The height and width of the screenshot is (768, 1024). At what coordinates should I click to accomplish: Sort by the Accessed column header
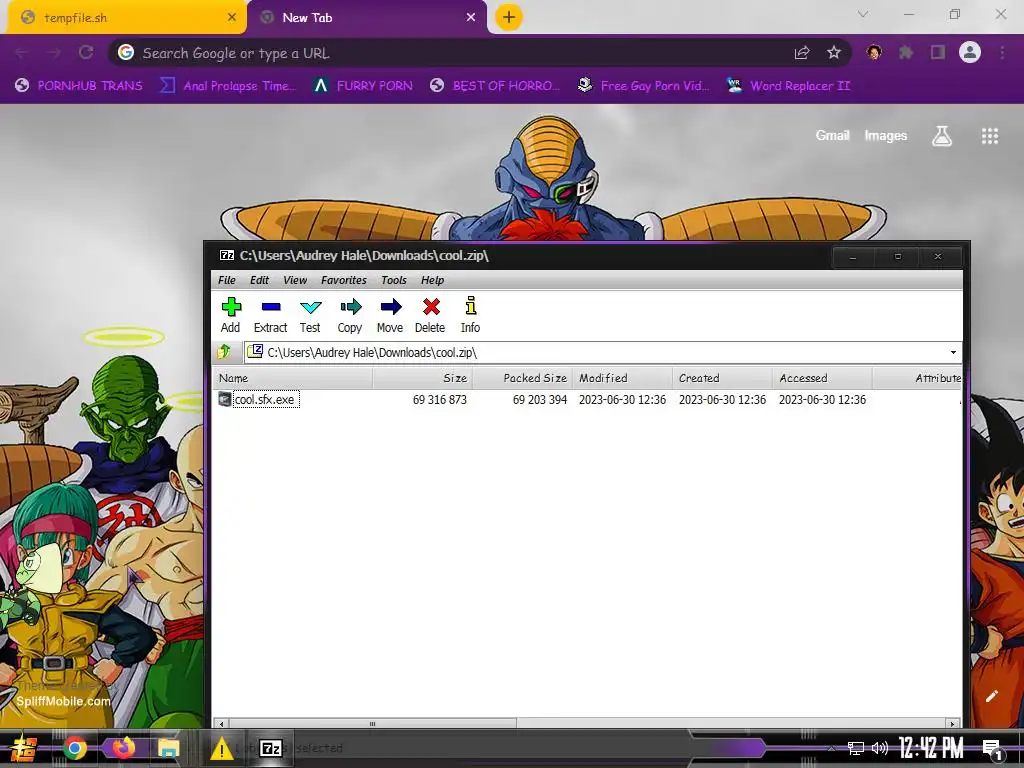pos(822,378)
